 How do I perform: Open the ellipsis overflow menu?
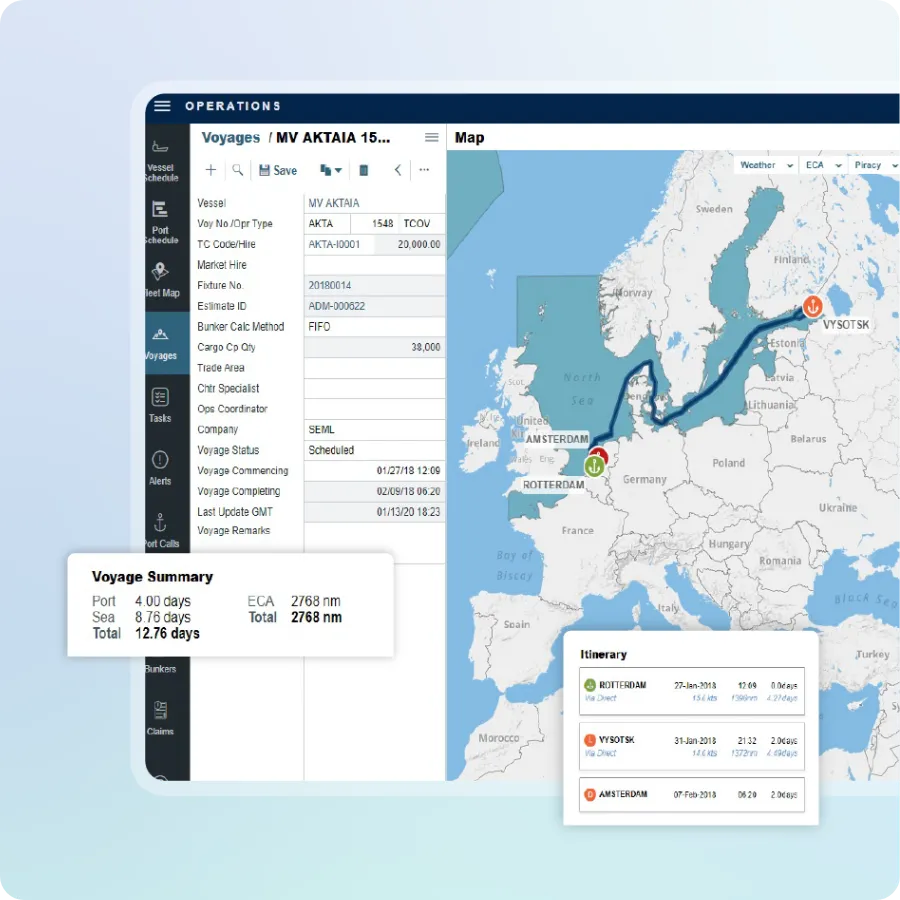pyautogui.click(x=423, y=170)
